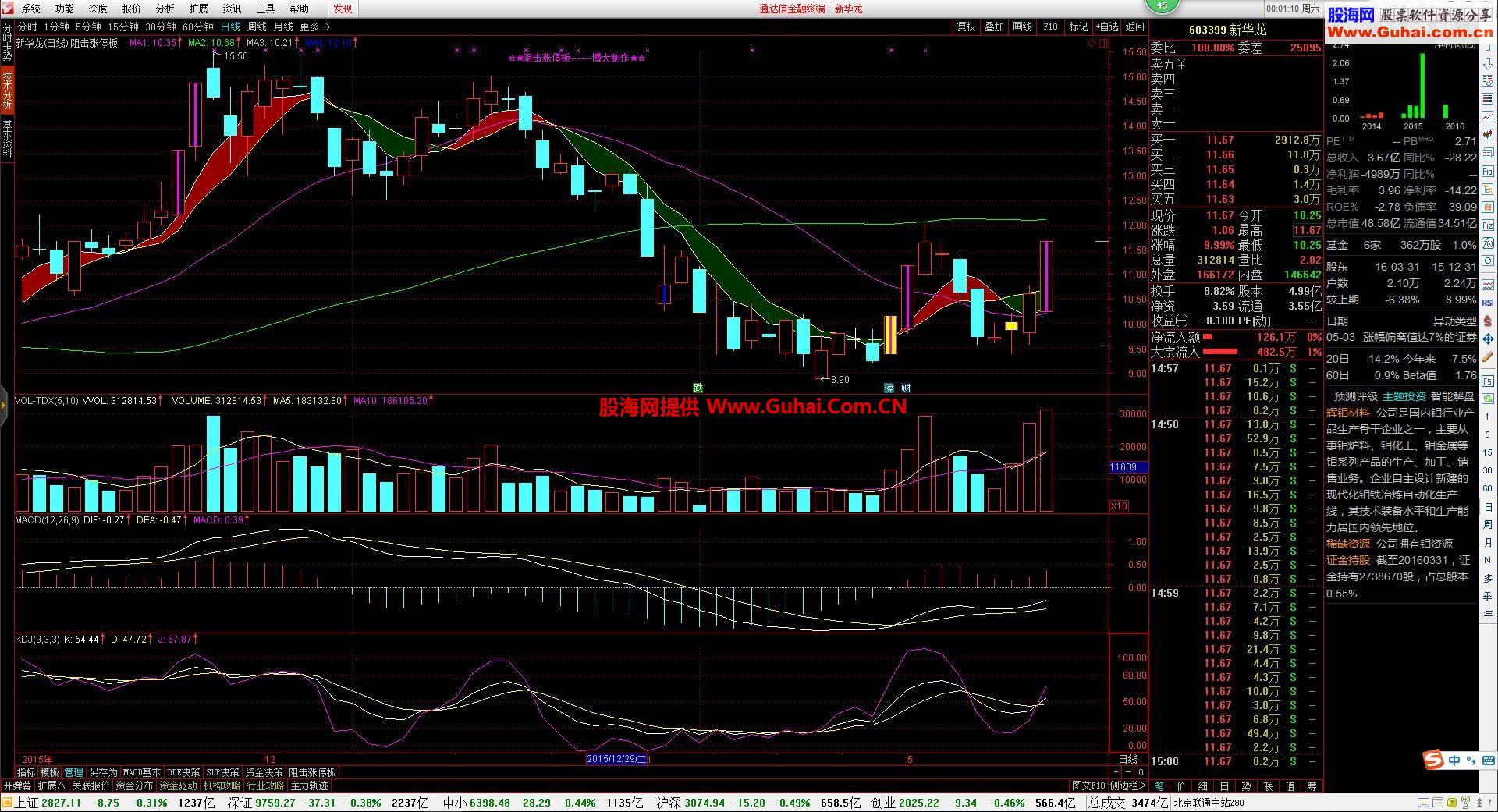Click the X10 volume scale toggle
1498x812 pixels.
click(1119, 506)
